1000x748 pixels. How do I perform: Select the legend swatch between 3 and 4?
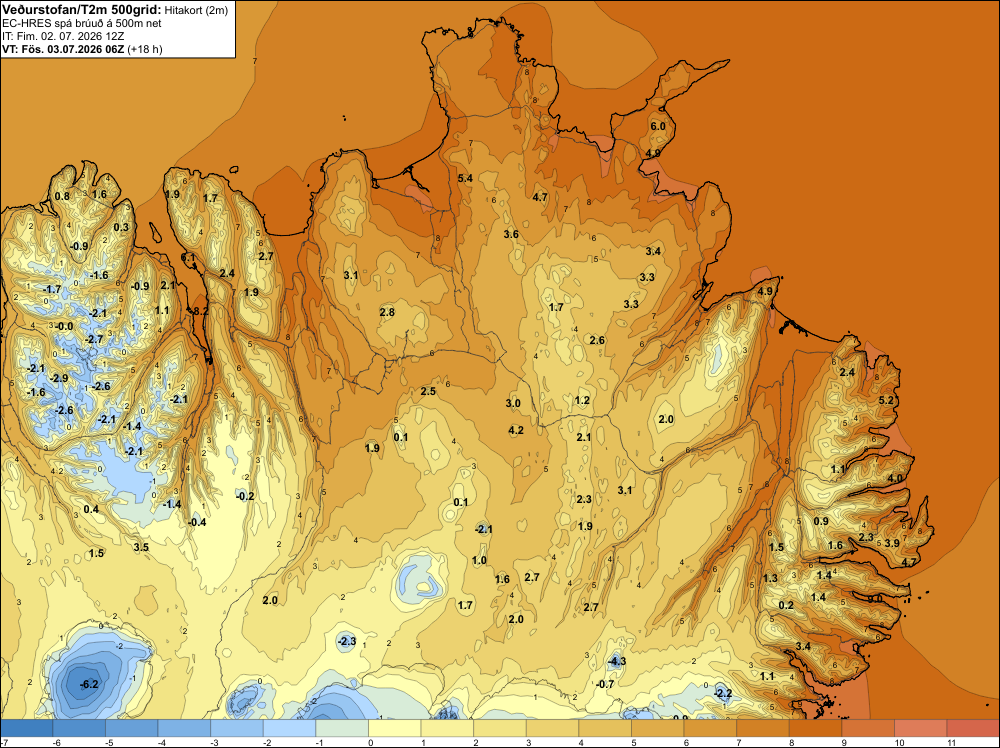(x=552, y=728)
